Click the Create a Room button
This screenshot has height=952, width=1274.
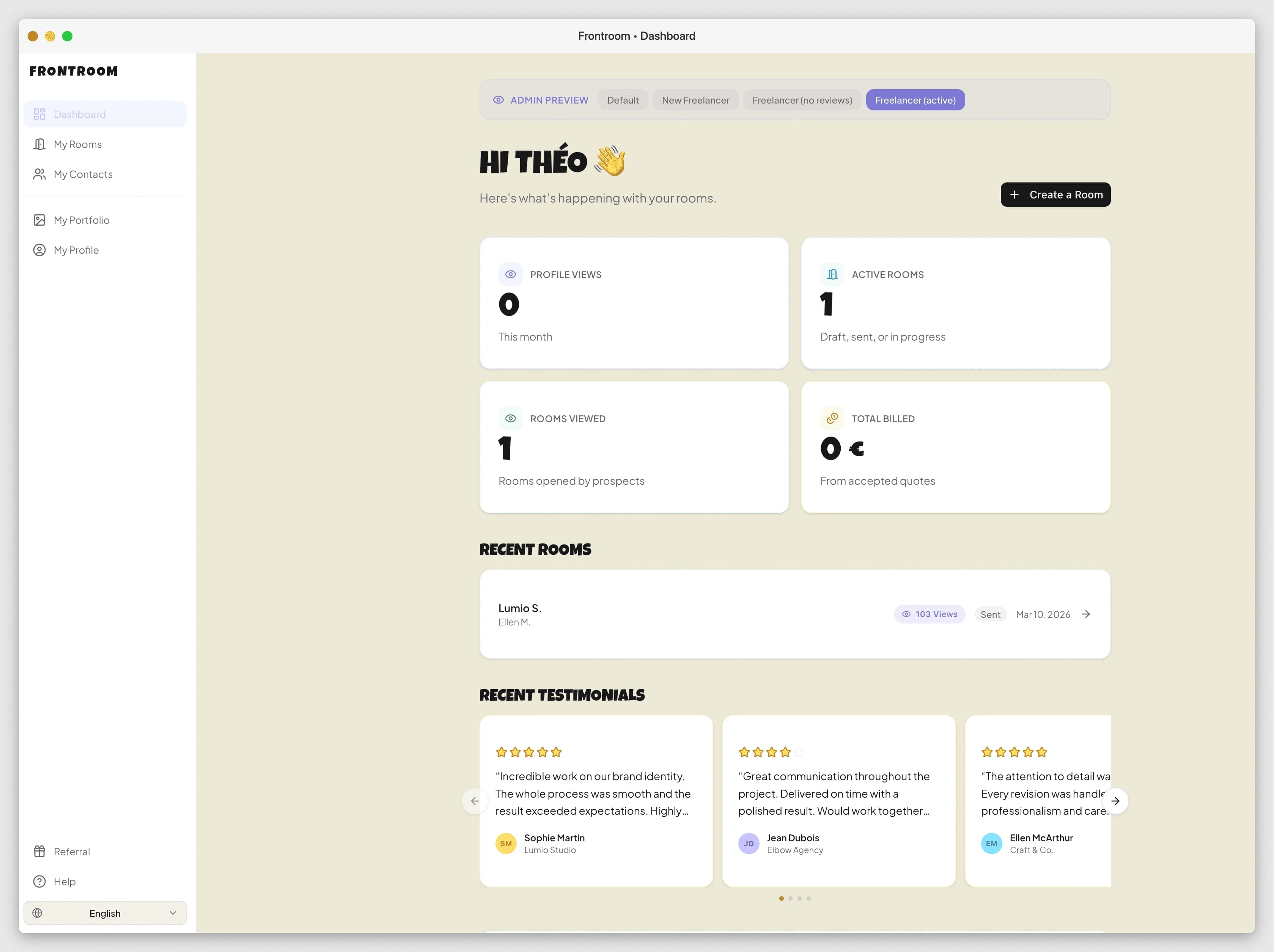point(1055,195)
